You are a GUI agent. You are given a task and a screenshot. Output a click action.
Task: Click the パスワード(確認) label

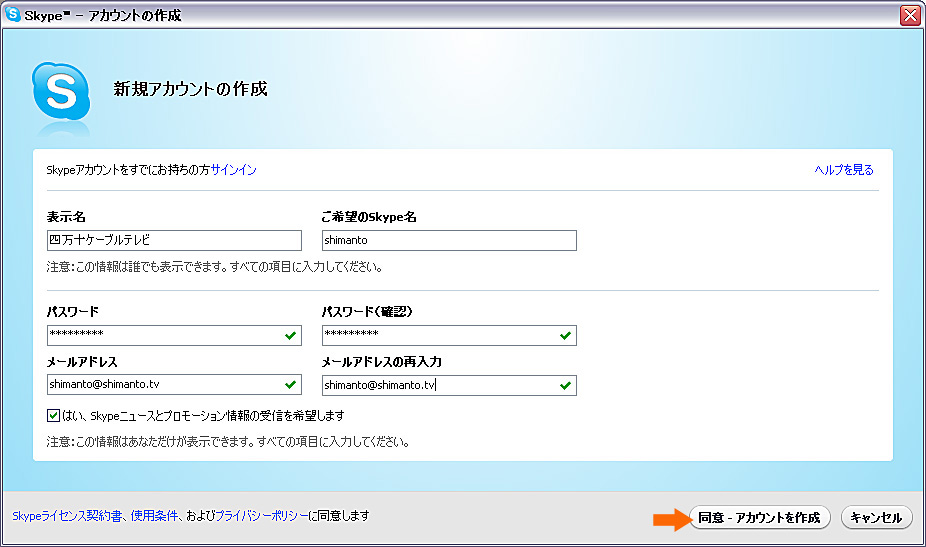click(x=367, y=311)
